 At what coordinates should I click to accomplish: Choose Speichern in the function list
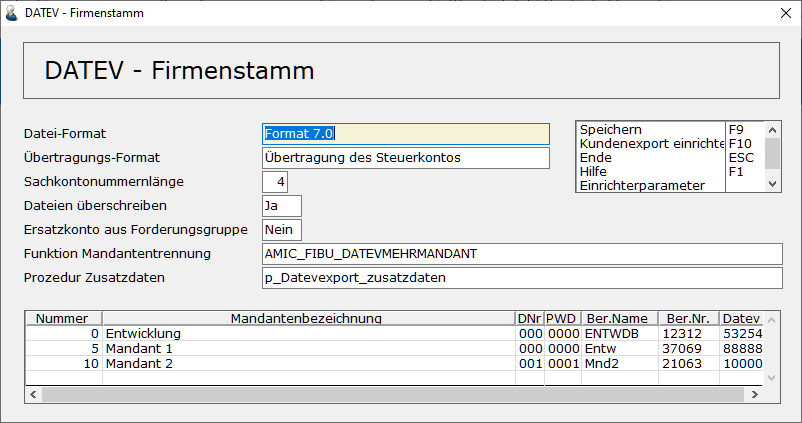tap(651, 129)
